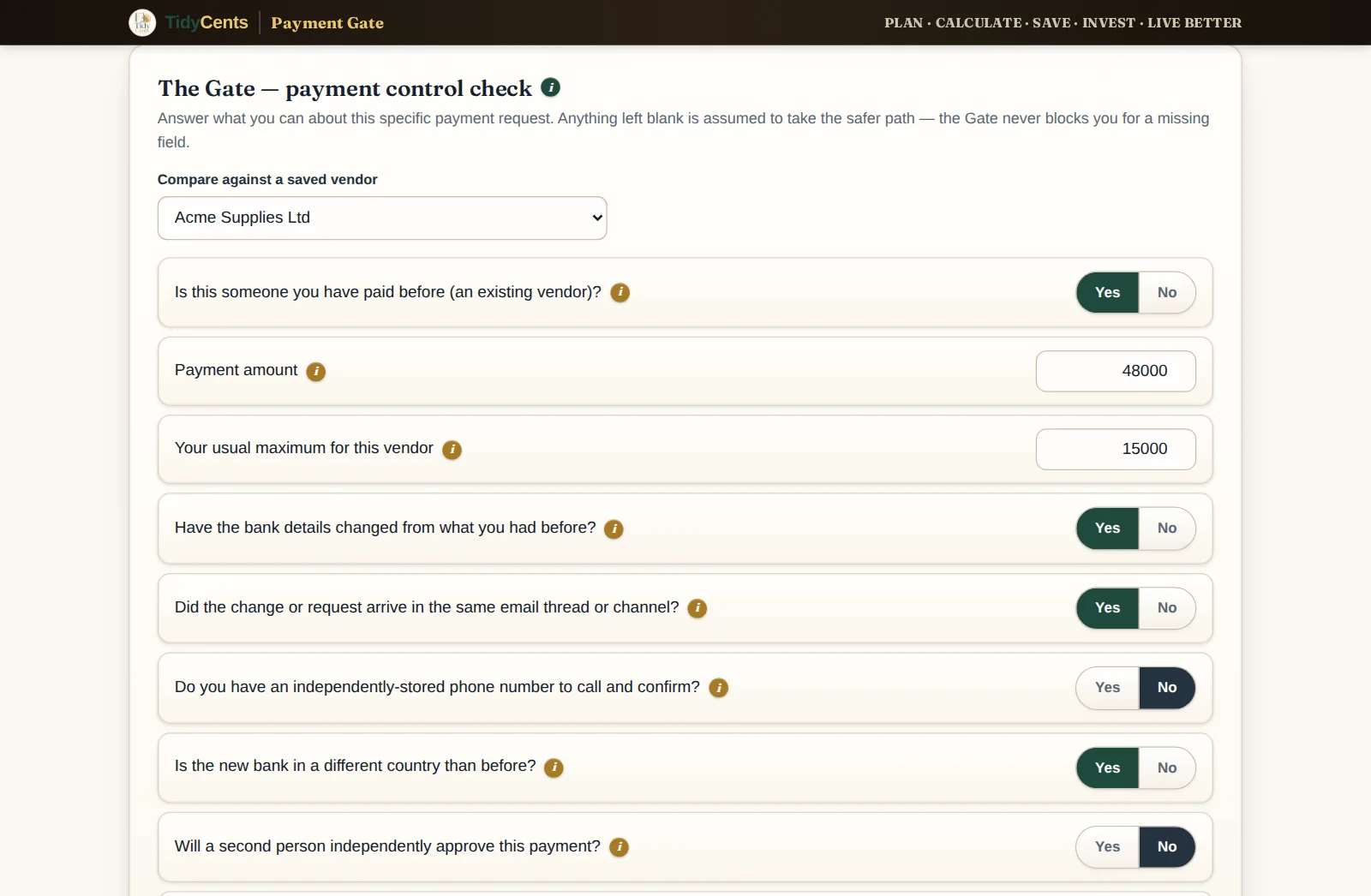The width and height of the screenshot is (1371, 896).
Task: Open info icon beside The Gate heading
Action: pos(551,87)
